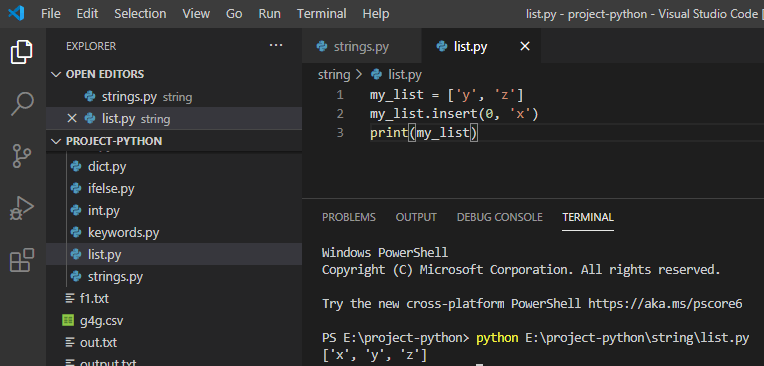Viewport: 764px width, 366px height.
Task: Open the Search view in activity bar
Action: click(x=22, y=104)
